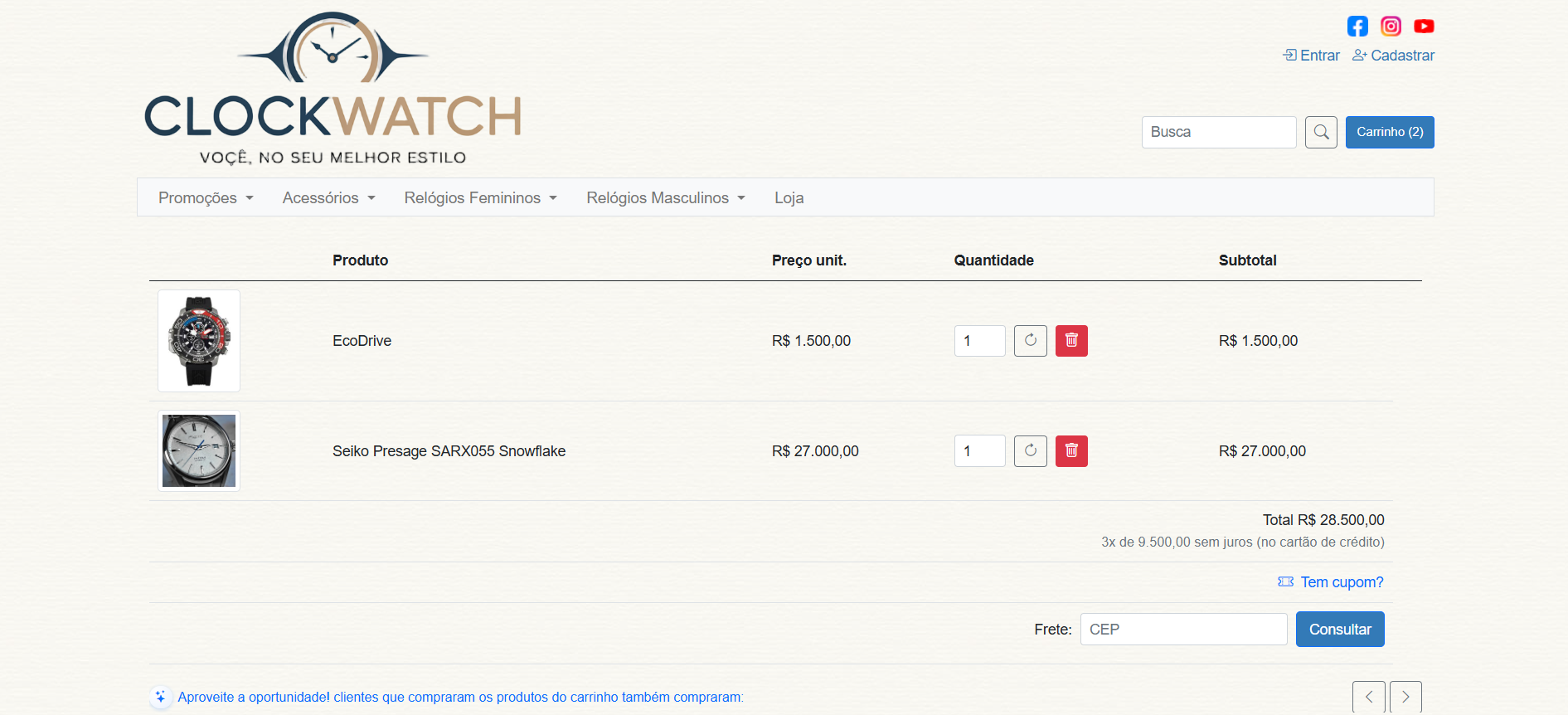
Task: Open the Relógios Masculinos dropdown
Action: click(666, 198)
